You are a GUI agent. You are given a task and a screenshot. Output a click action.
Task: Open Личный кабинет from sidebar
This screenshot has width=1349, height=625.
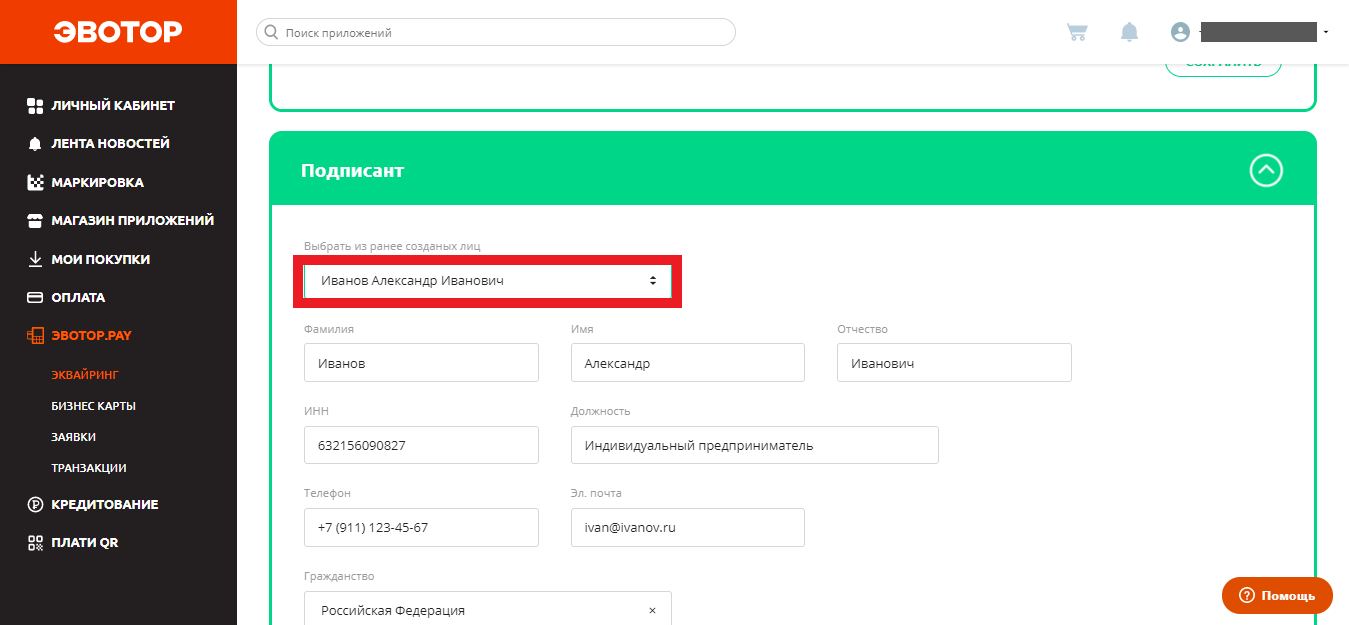112,105
